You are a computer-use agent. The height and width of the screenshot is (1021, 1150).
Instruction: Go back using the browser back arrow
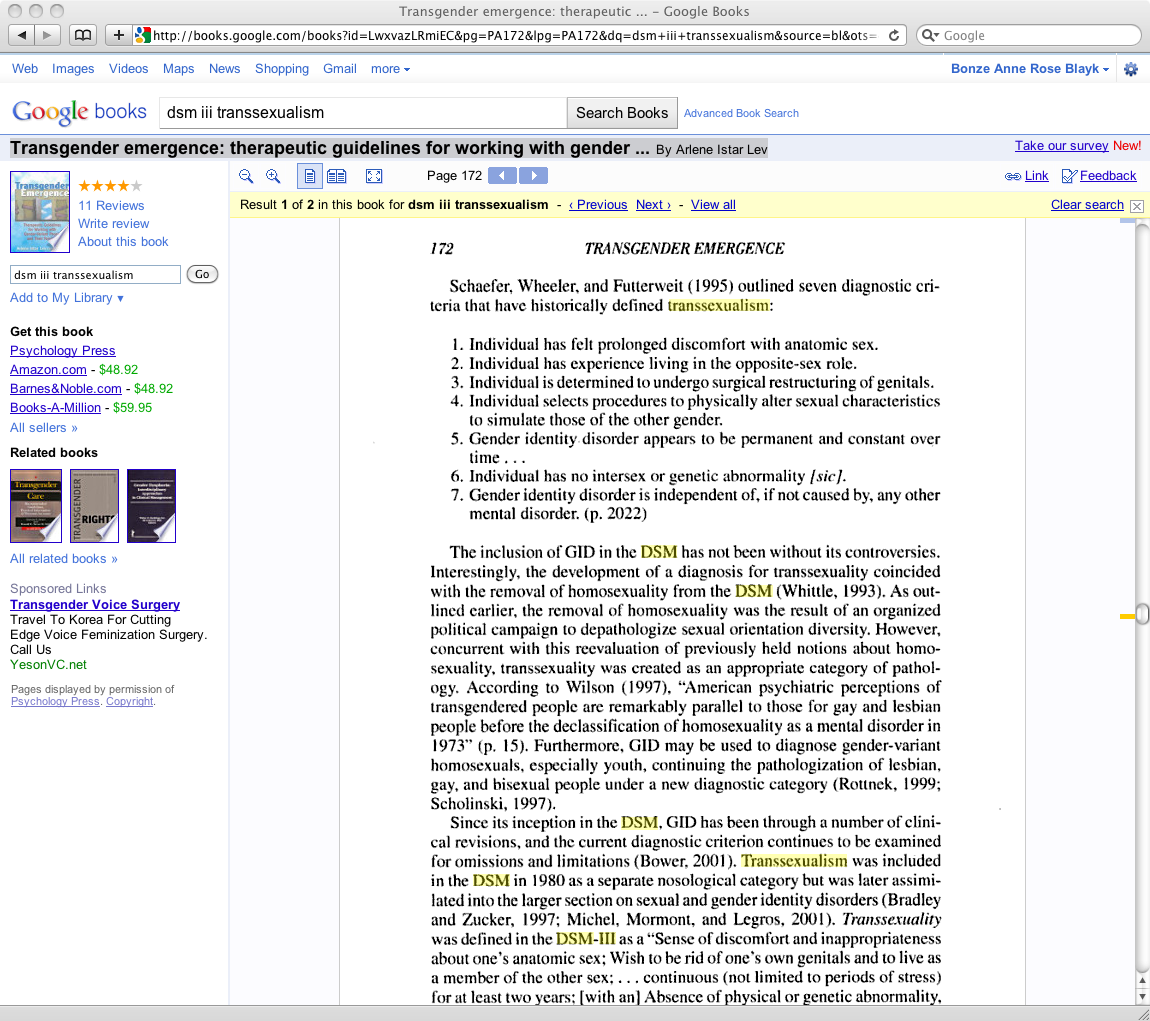(22, 34)
